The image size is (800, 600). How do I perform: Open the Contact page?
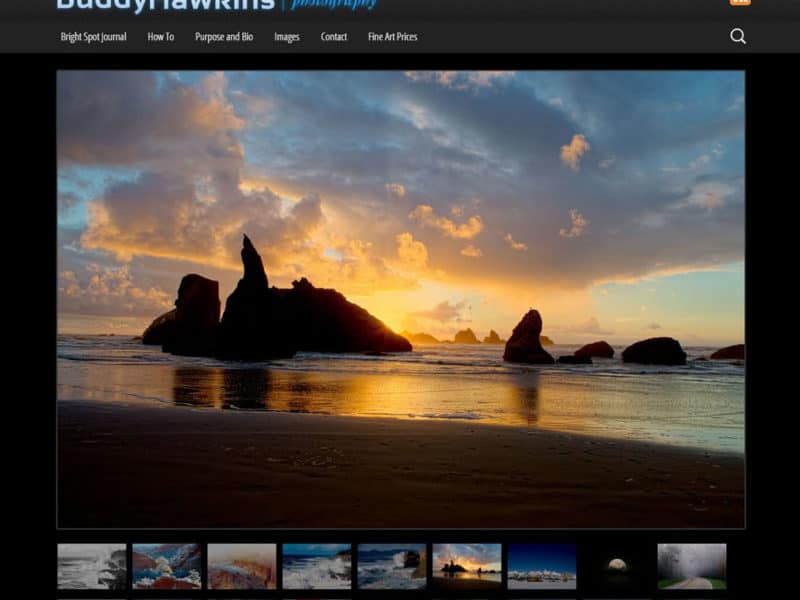[x=334, y=37]
